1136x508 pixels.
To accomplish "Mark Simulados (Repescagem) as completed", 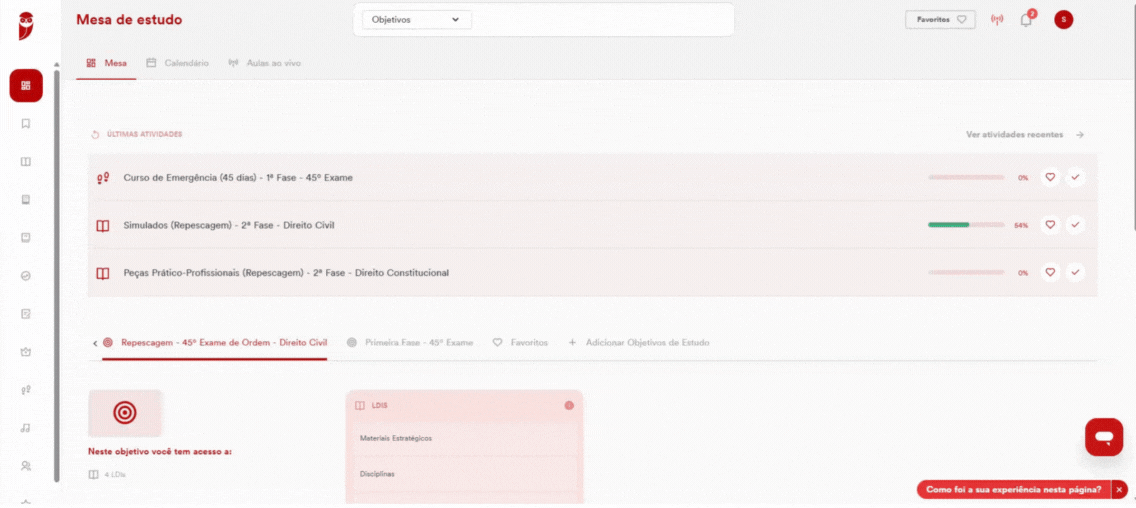I will pyautogui.click(x=1075, y=225).
